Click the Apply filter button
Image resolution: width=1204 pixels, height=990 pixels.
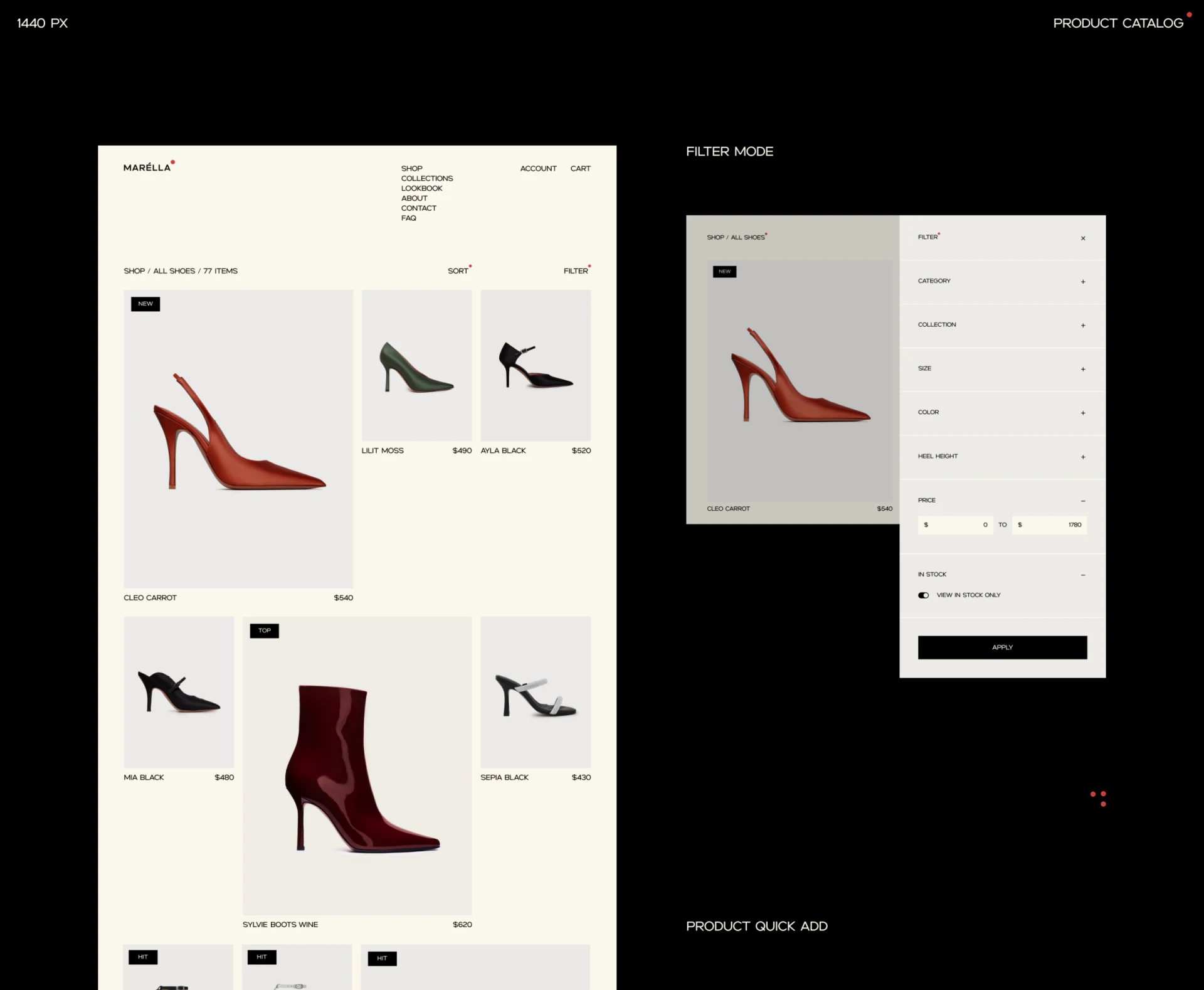coord(1002,647)
